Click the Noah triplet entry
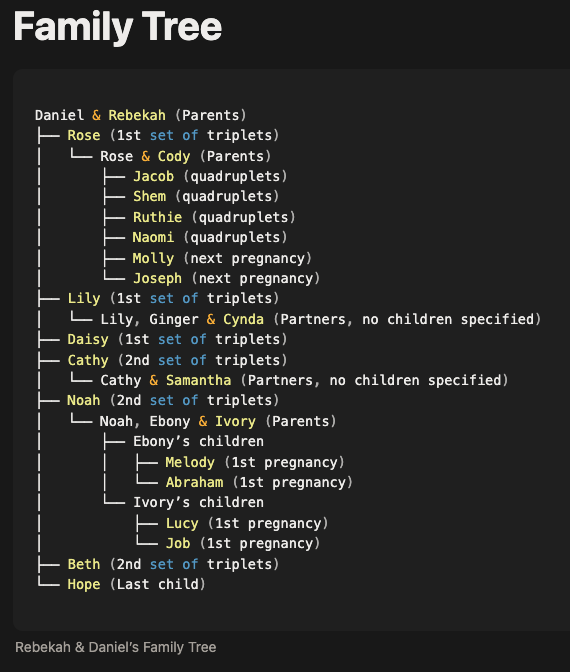 pyautogui.click(x=173, y=400)
